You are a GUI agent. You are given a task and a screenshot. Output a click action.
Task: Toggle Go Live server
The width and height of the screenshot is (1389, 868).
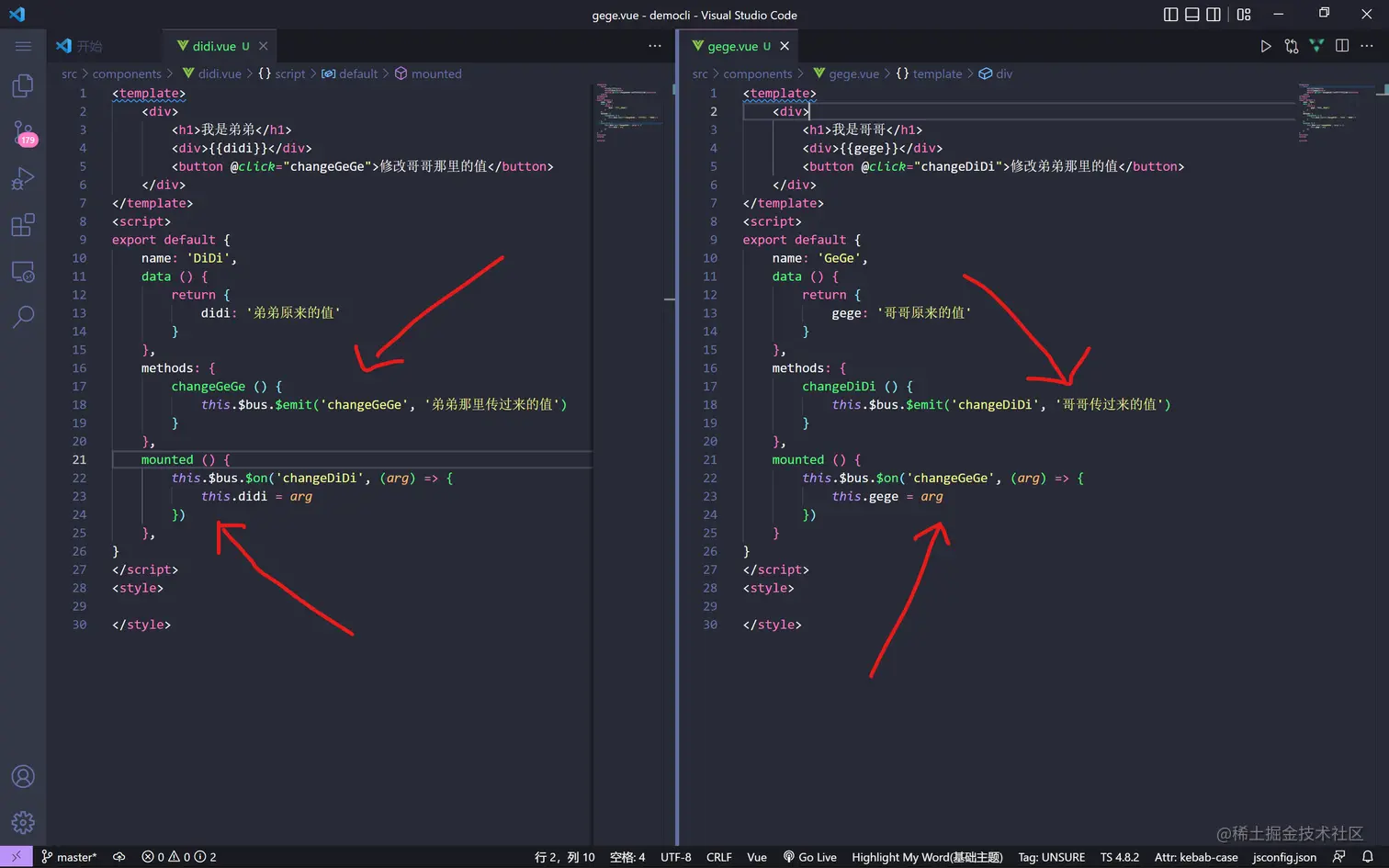tap(809, 857)
